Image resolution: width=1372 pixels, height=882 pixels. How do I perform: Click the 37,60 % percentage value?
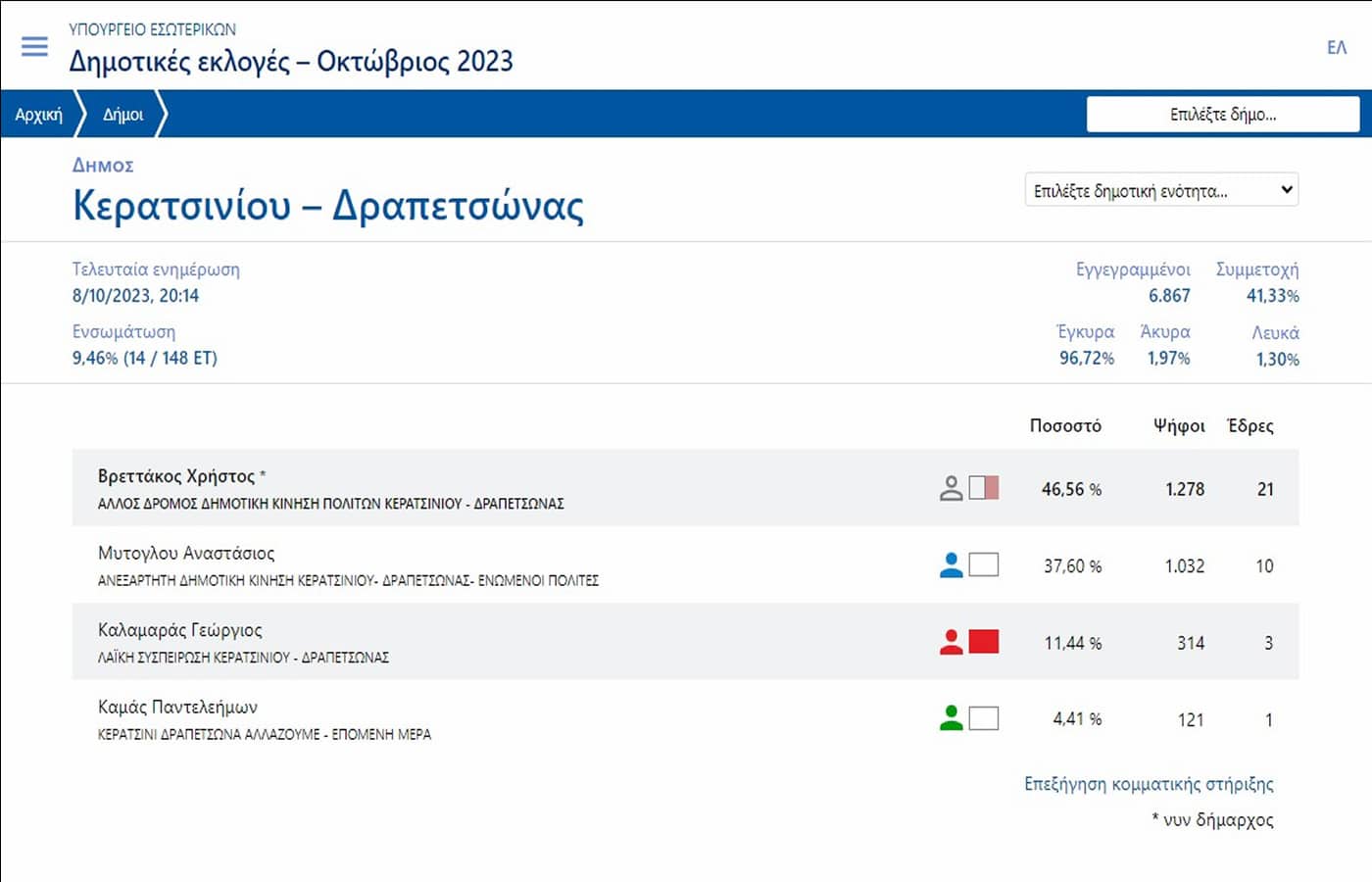(x=1072, y=566)
